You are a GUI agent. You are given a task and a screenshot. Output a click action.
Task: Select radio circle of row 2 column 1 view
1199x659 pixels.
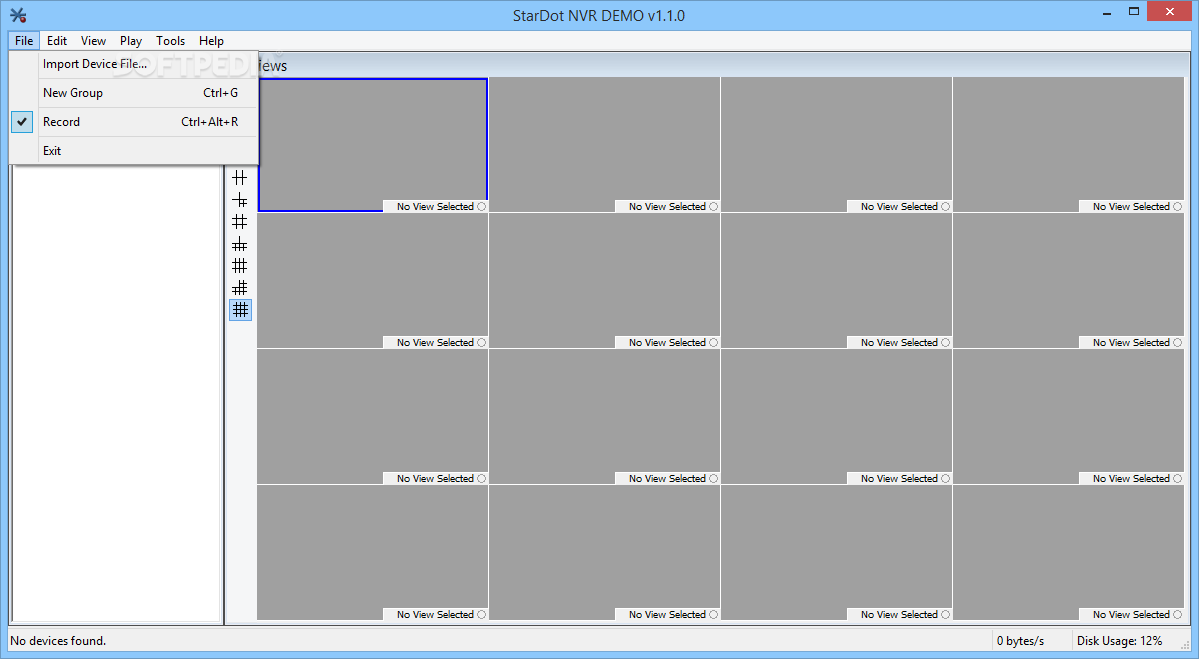(482, 342)
